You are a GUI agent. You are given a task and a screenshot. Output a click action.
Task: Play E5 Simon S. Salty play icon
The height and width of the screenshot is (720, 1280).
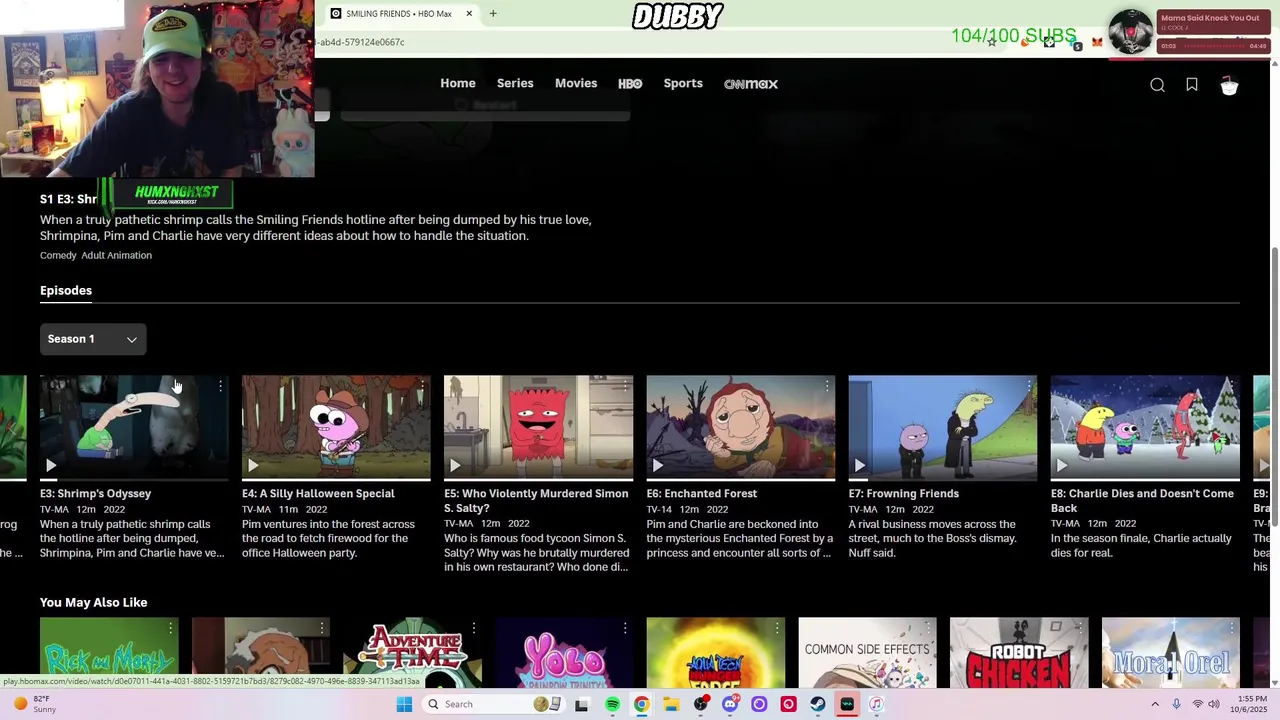click(455, 465)
